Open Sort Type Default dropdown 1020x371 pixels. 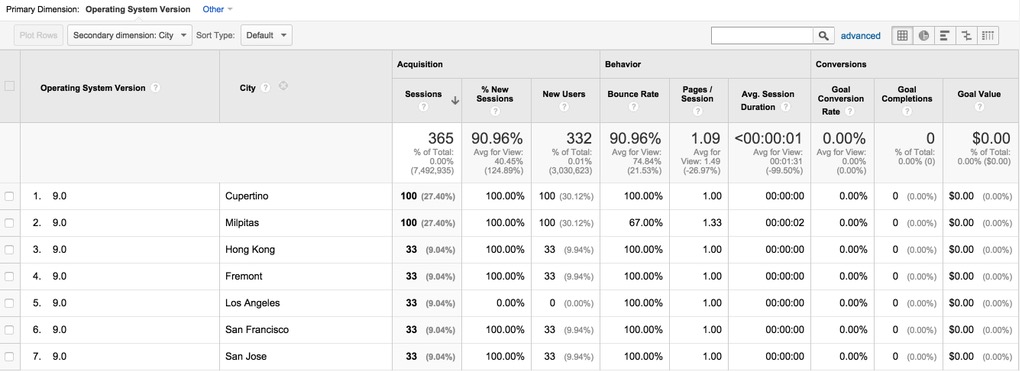click(267, 36)
